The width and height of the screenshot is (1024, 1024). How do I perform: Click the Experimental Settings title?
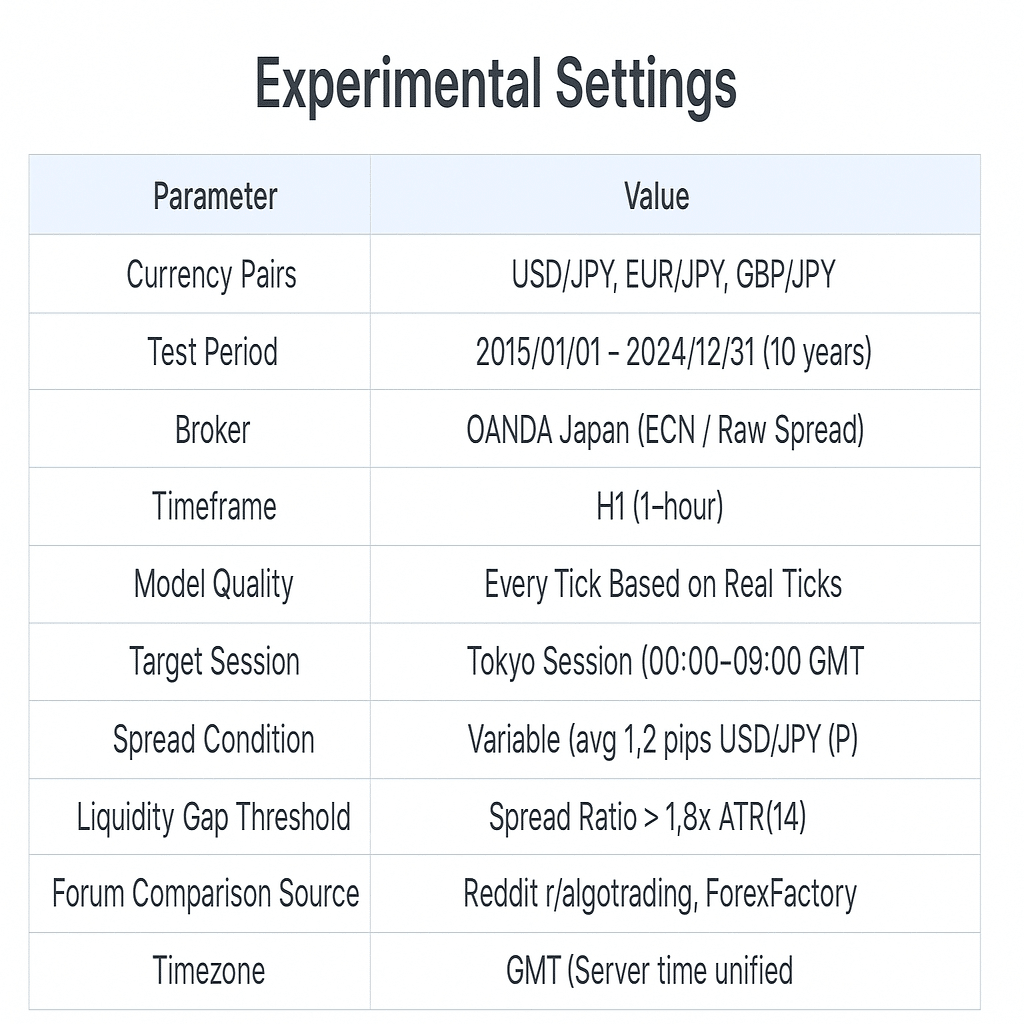pyautogui.click(x=496, y=84)
